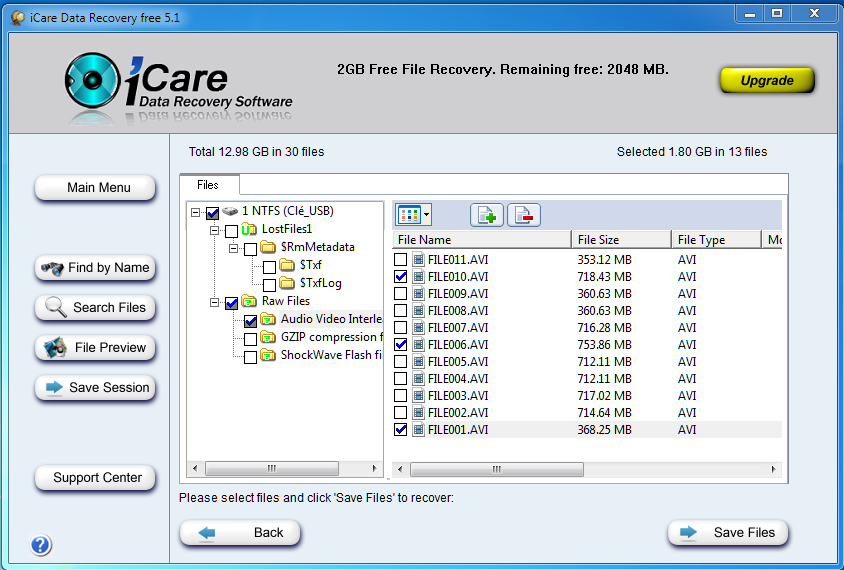Click tree panel scroll right arrow
Viewport: 844px width, 570px height.
coord(375,468)
